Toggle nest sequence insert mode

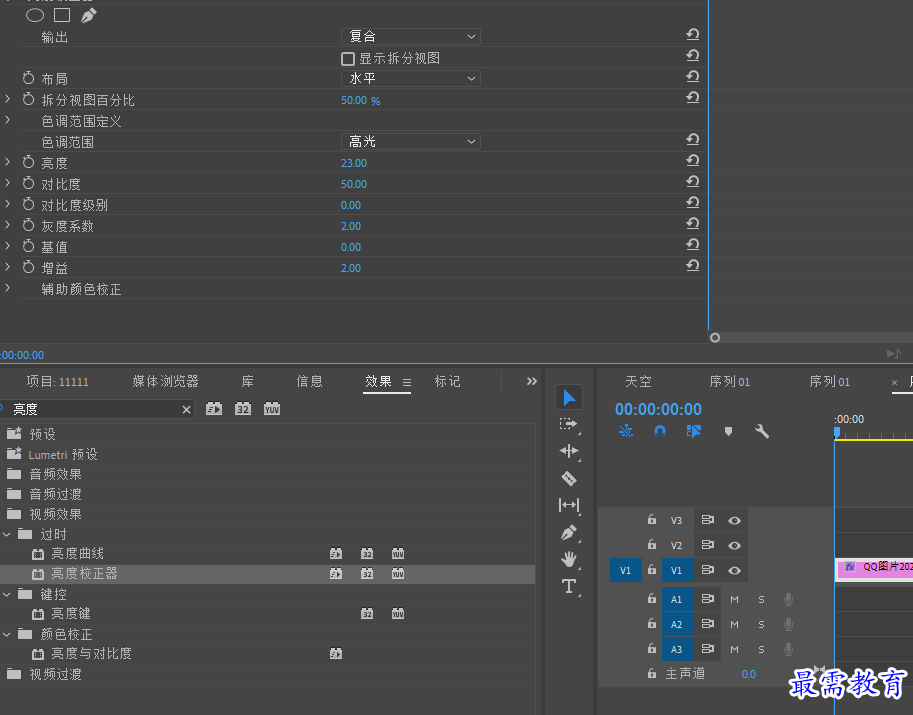(626, 431)
